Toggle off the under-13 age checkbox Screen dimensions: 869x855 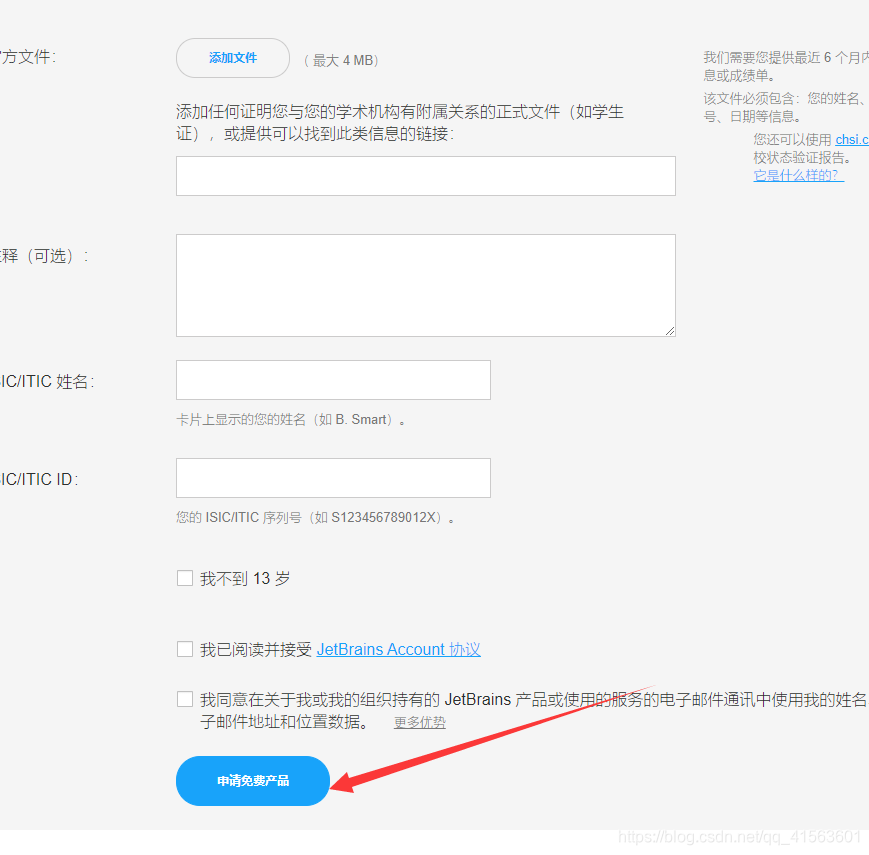[x=185, y=577]
